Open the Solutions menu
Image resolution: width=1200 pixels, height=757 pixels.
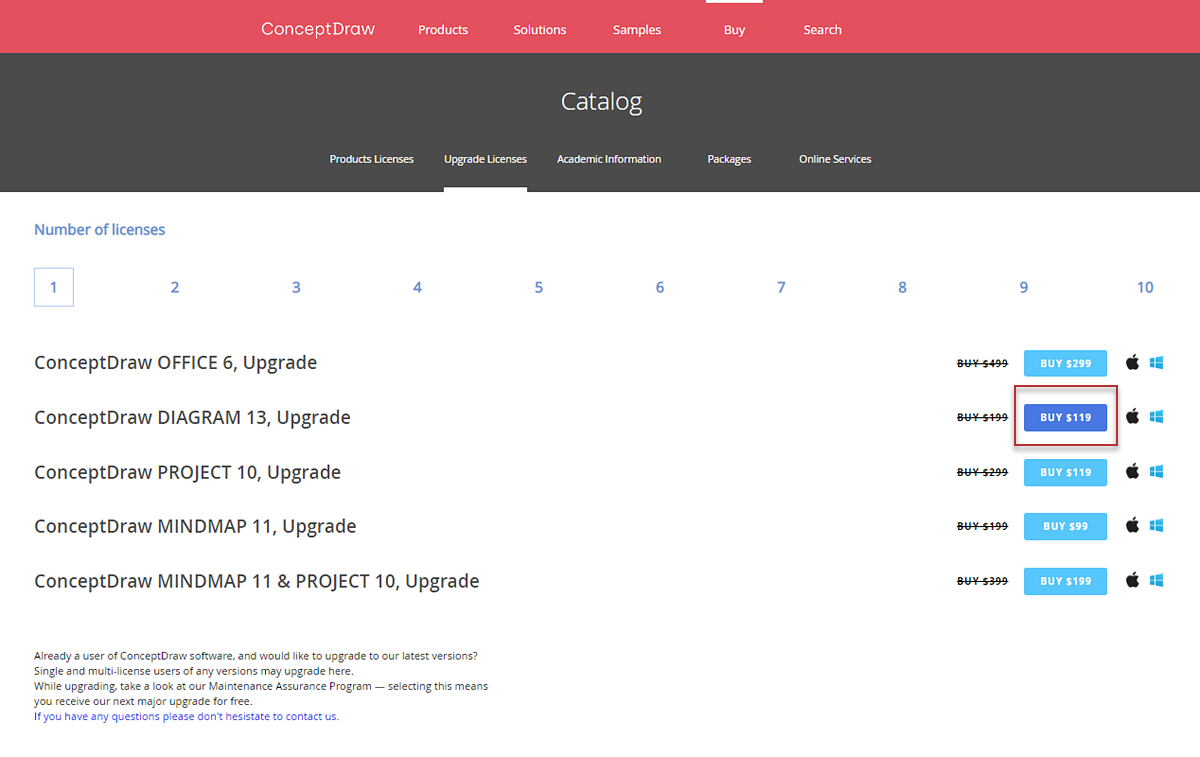click(540, 30)
